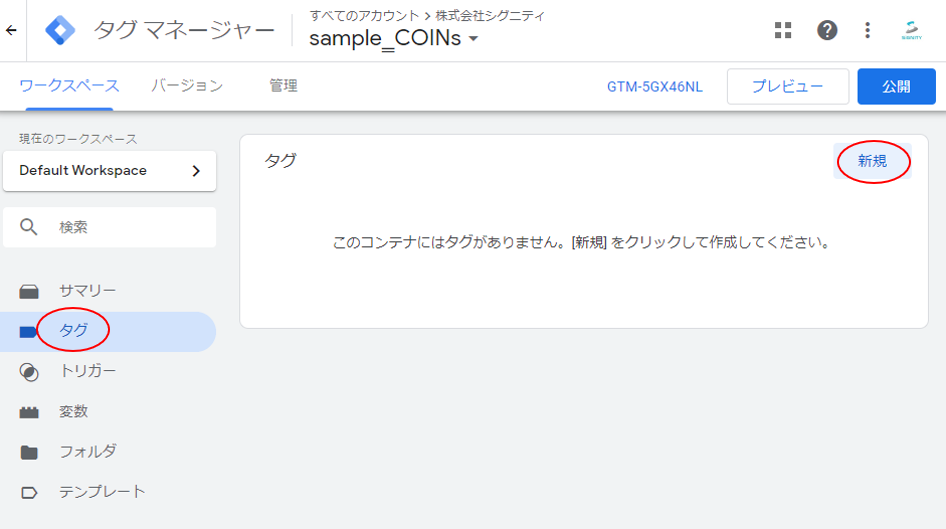This screenshot has width=946, height=529.
Task: Click the テンプレート label icon
Action: point(29,492)
